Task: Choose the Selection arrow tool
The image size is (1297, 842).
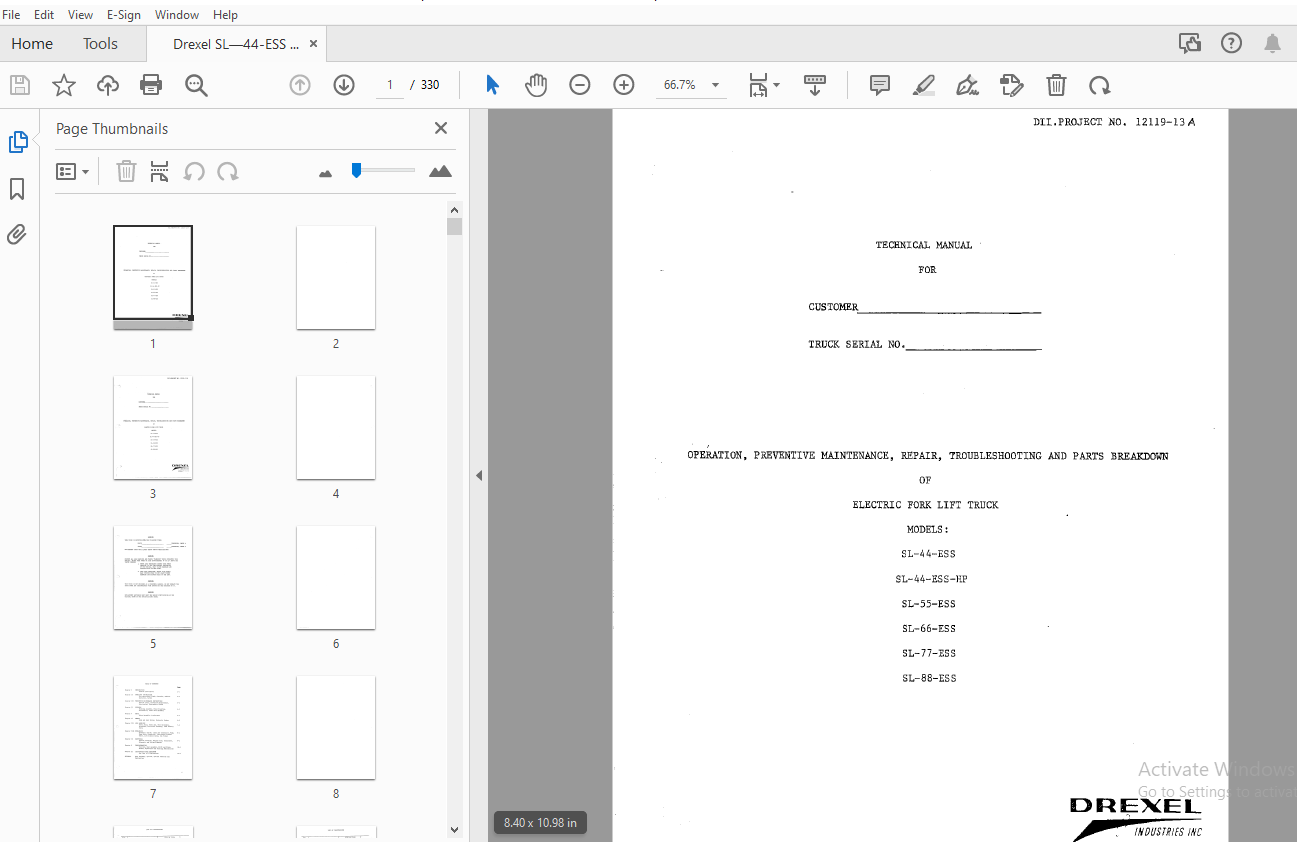Action: pos(492,85)
